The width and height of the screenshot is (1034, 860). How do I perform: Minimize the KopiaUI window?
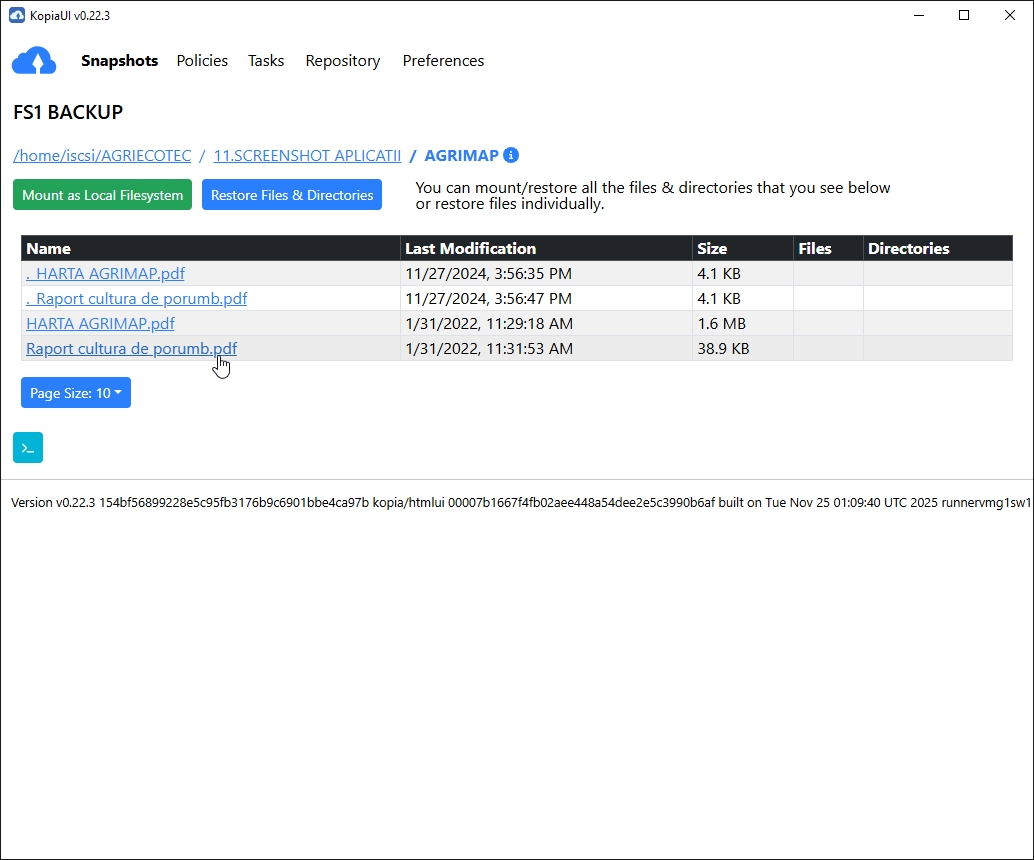[x=918, y=15]
